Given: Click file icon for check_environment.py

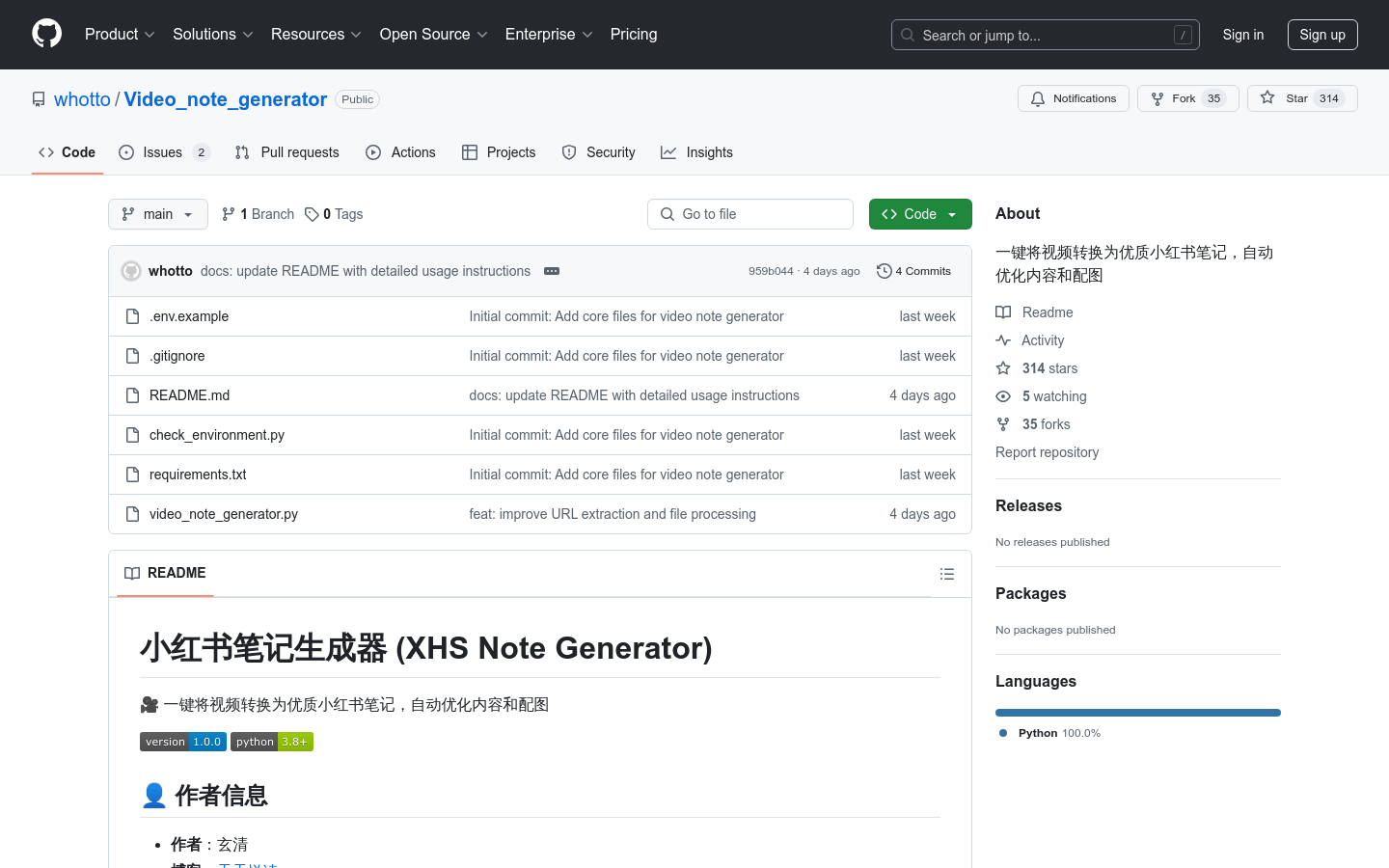Looking at the screenshot, I should tap(133, 435).
